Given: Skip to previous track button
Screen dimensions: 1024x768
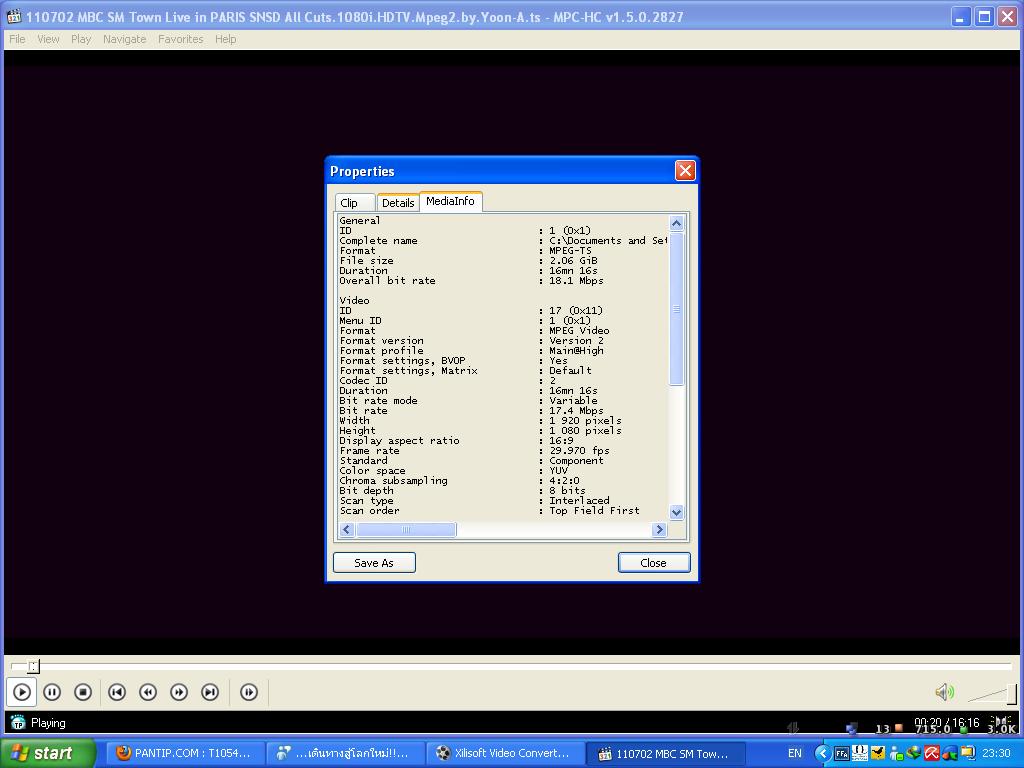Looking at the screenshot, I should pyautogui.click(x=117, y=692).
